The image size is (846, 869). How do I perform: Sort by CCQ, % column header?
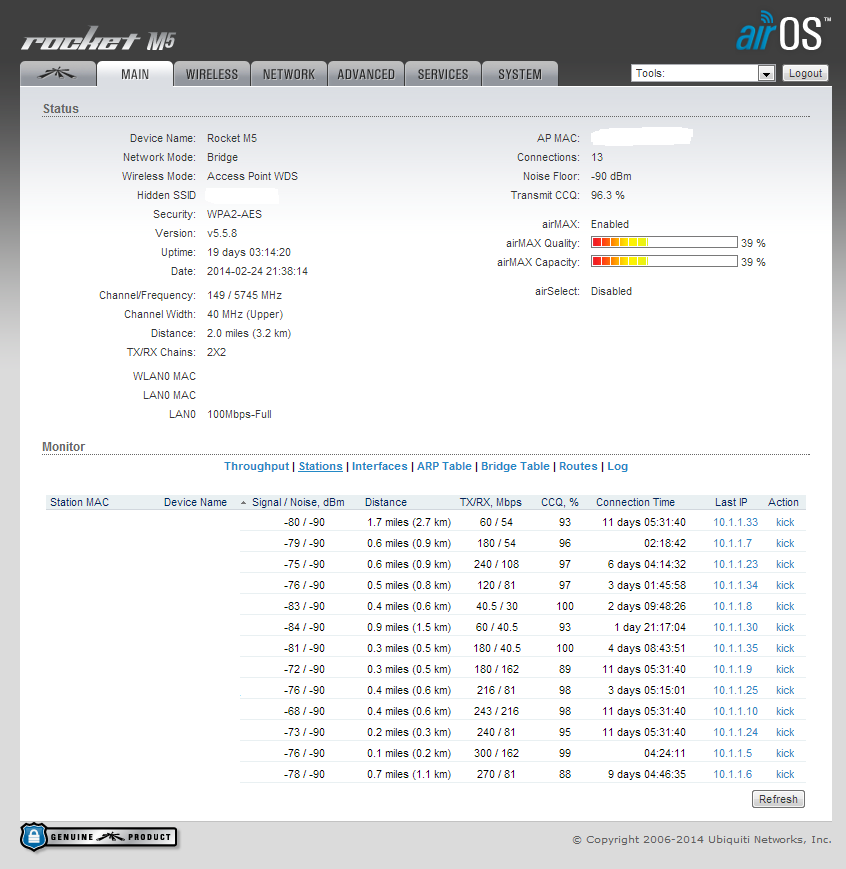click(x=560, y=502)
